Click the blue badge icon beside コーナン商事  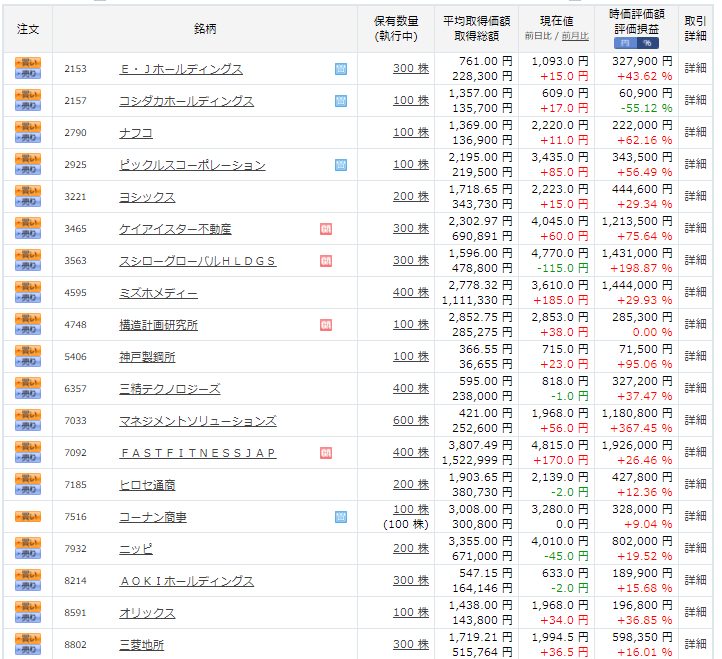341,517
